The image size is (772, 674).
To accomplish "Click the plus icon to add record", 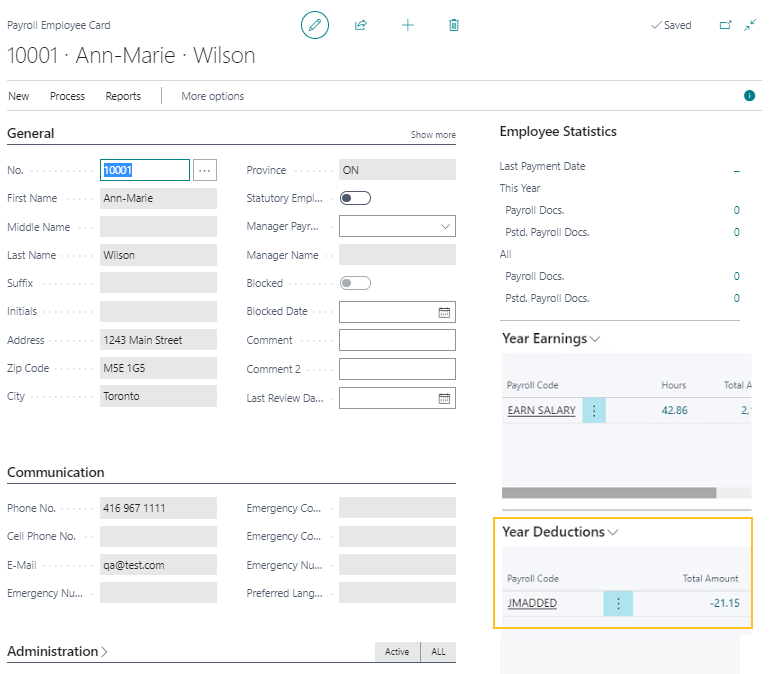I will tap(407, 25).
